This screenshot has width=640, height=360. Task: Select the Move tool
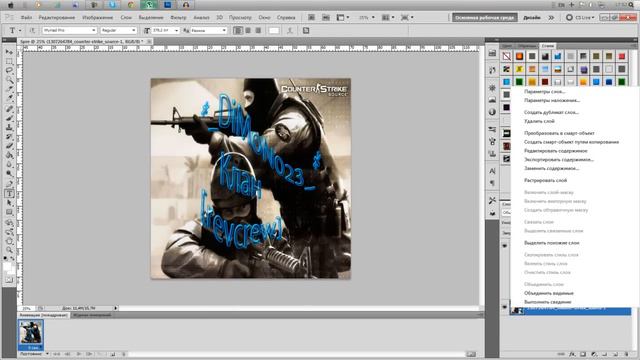point(9,52)
